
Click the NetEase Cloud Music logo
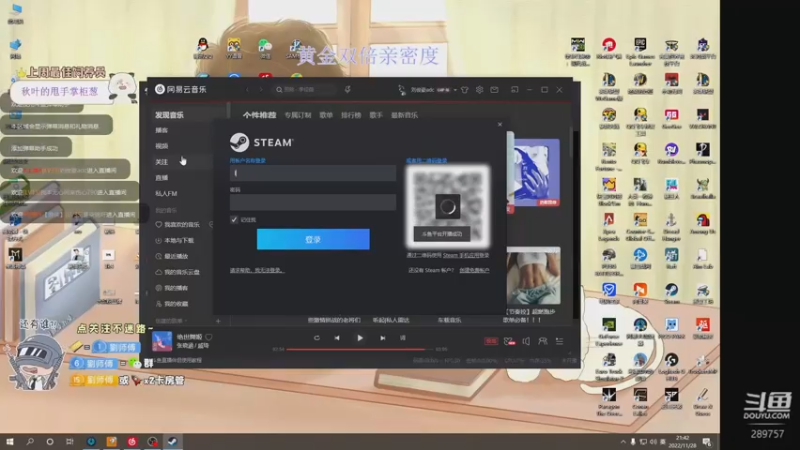181,89
